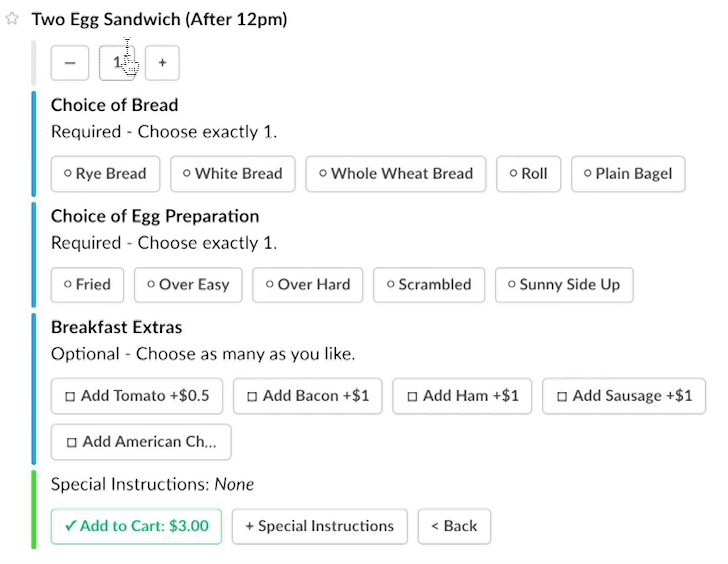Choose White Bread
The width and height of the screenshot is (728, 564).
[x=232, y=173]
